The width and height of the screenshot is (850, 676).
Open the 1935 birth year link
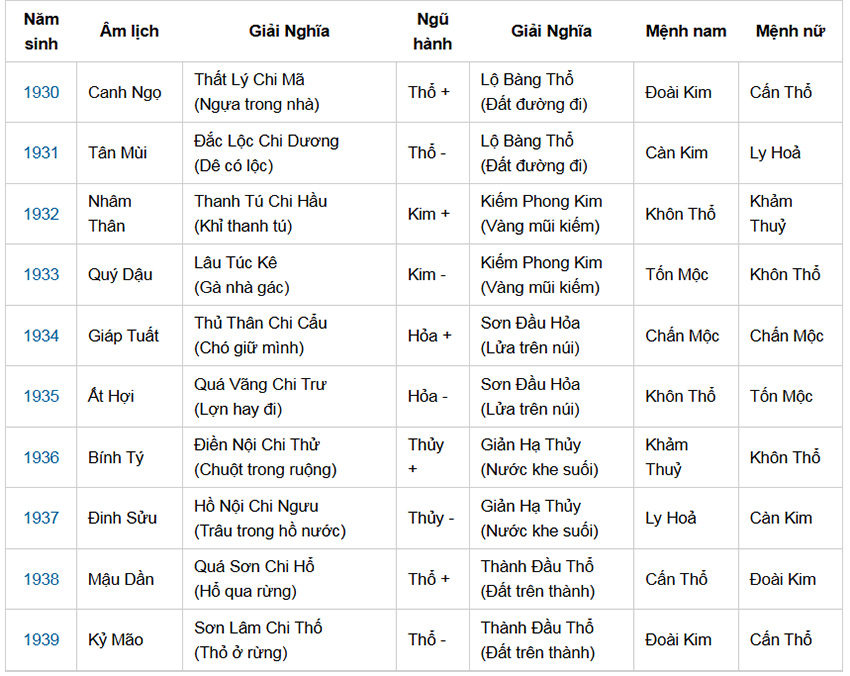(41, 396)
